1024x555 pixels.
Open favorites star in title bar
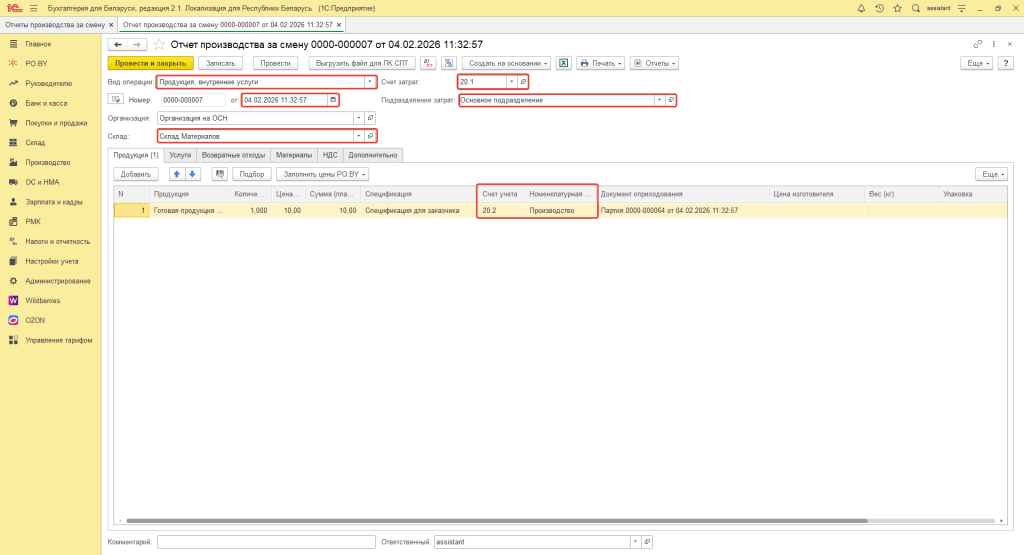897,8
